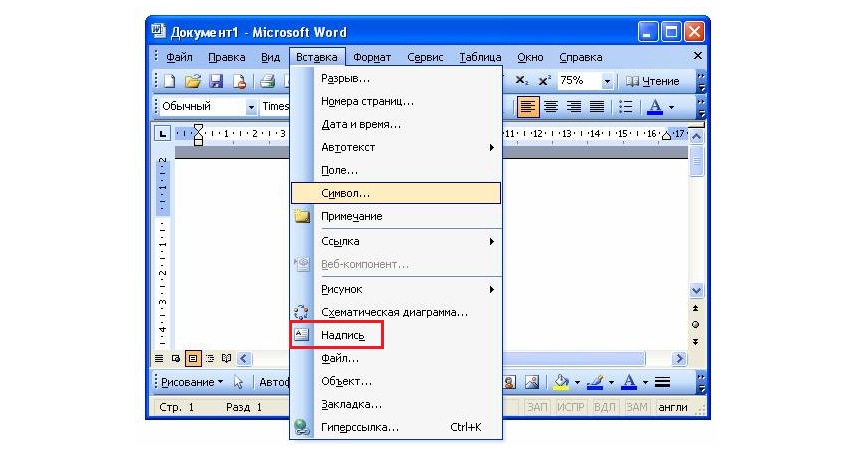Viewport: 842px width, 452px height.
Task: Open the Таблица menu
Action: (480, 57)
